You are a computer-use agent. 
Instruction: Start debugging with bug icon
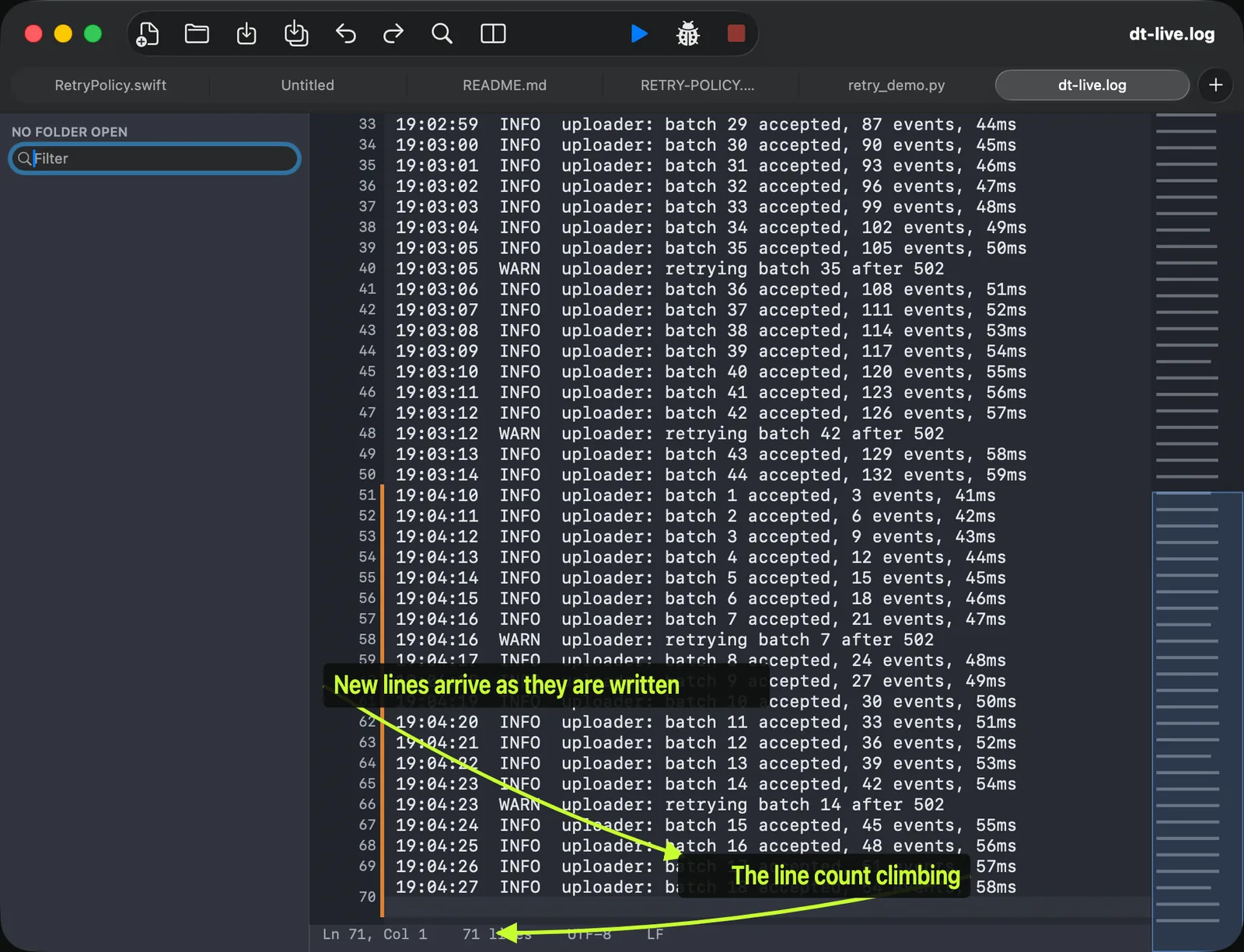[x=687, y=33]
